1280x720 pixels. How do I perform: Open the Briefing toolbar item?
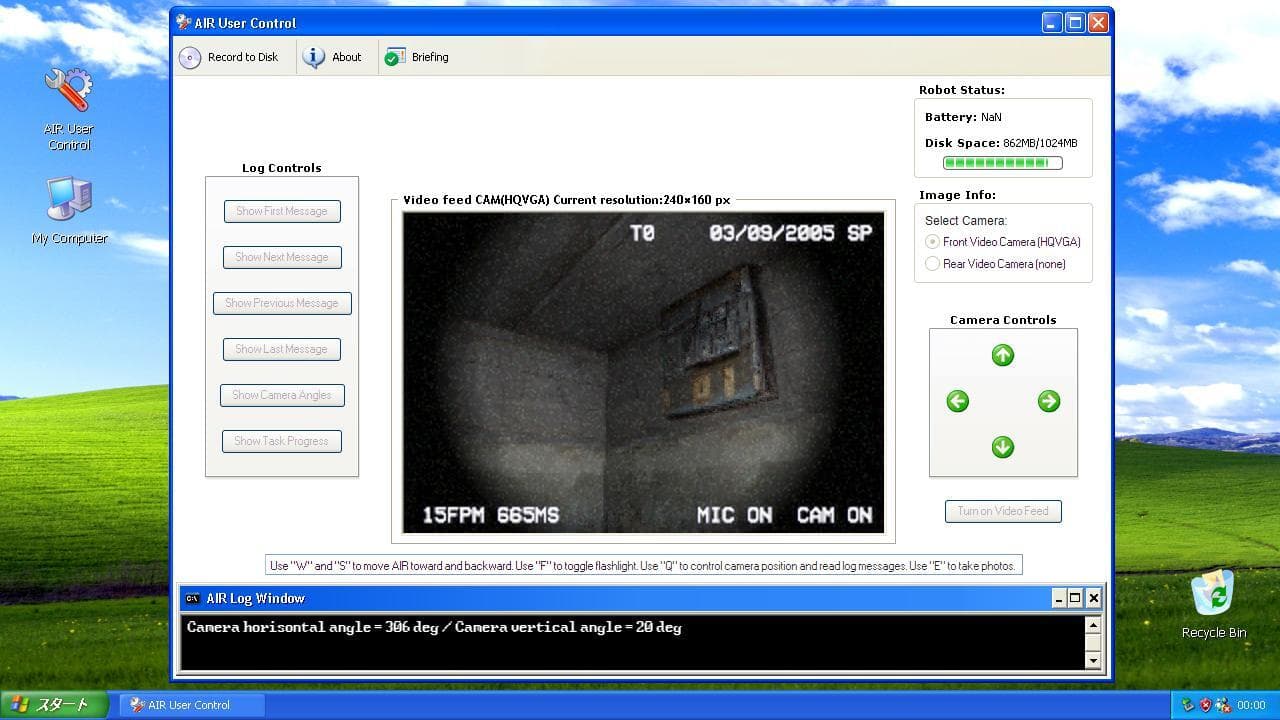(417, 57)
